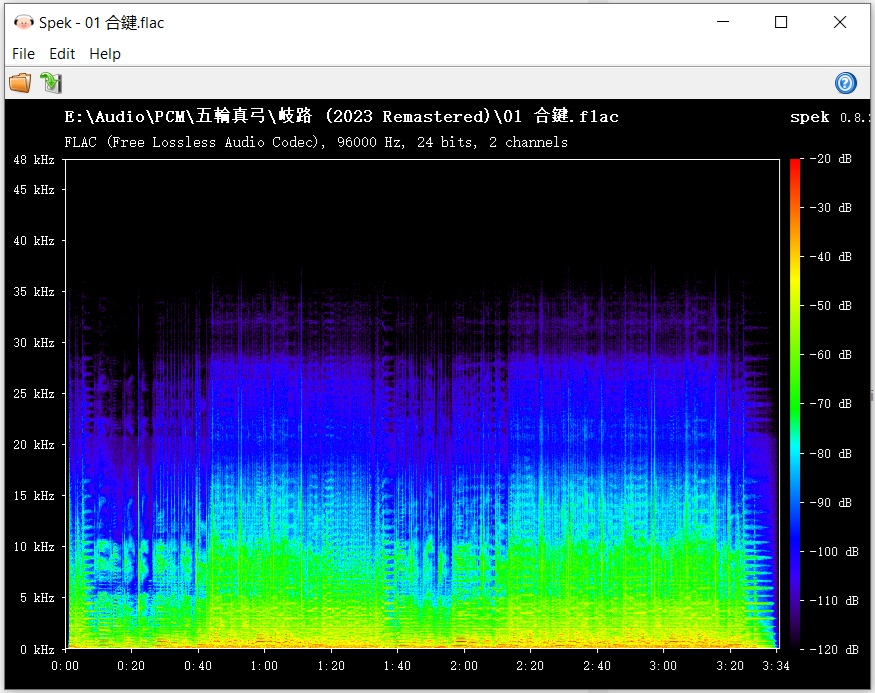Click the -30 dB scale label

830,208
